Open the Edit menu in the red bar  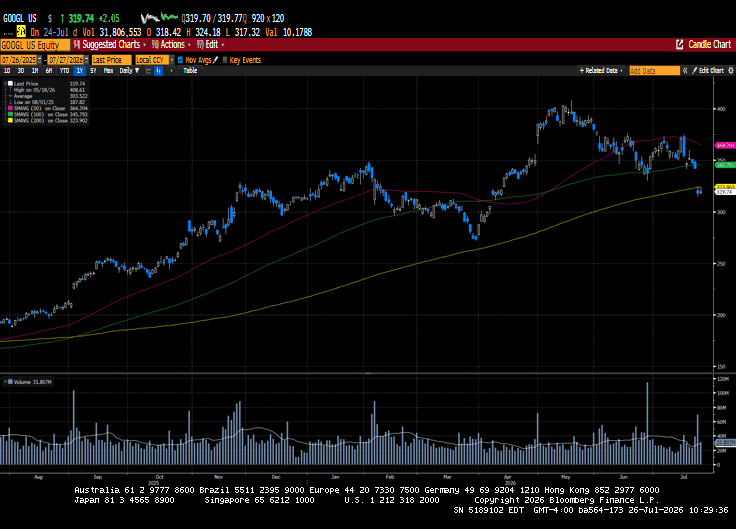210,45
